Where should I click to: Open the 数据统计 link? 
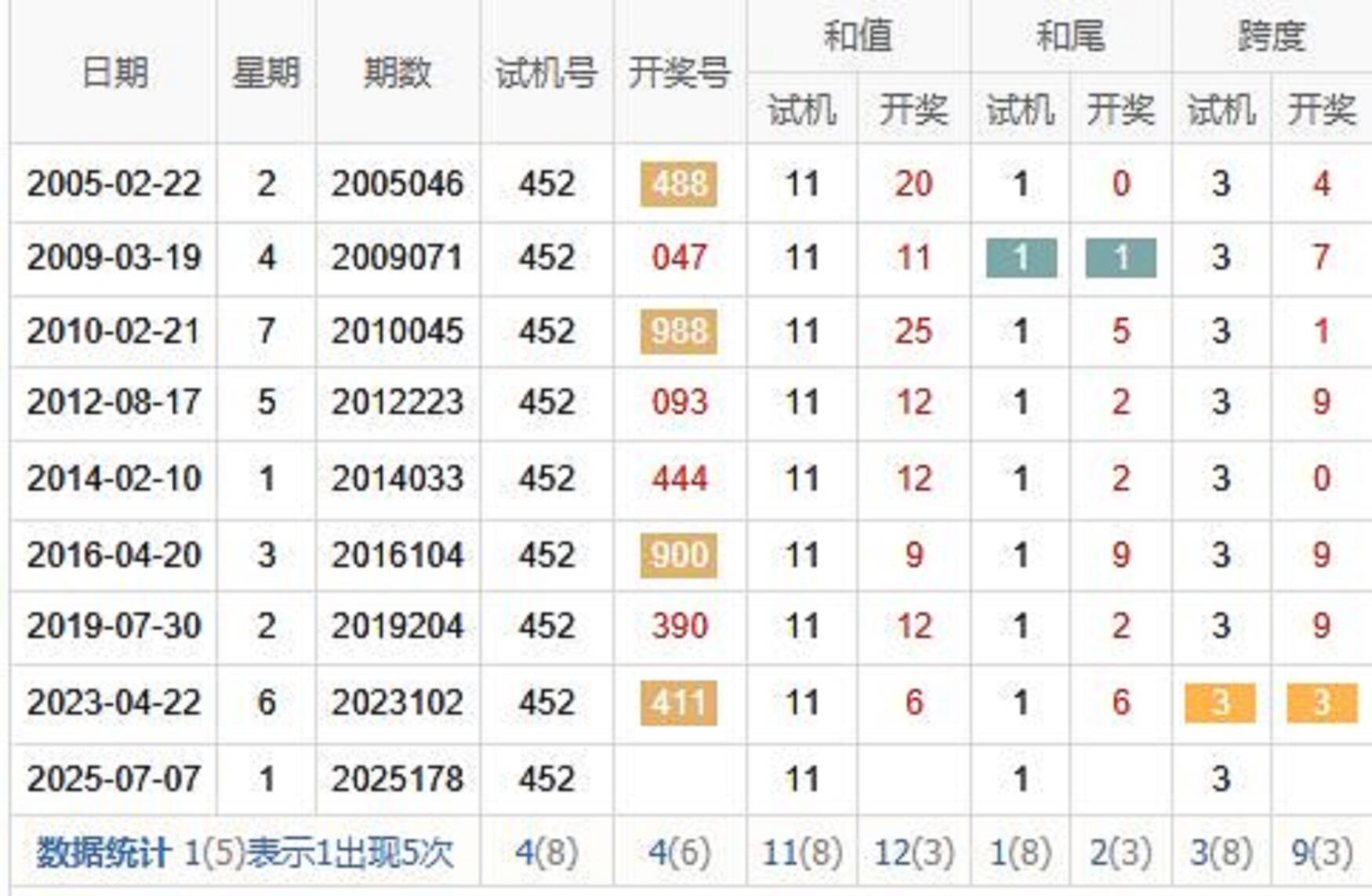(103, 853)
